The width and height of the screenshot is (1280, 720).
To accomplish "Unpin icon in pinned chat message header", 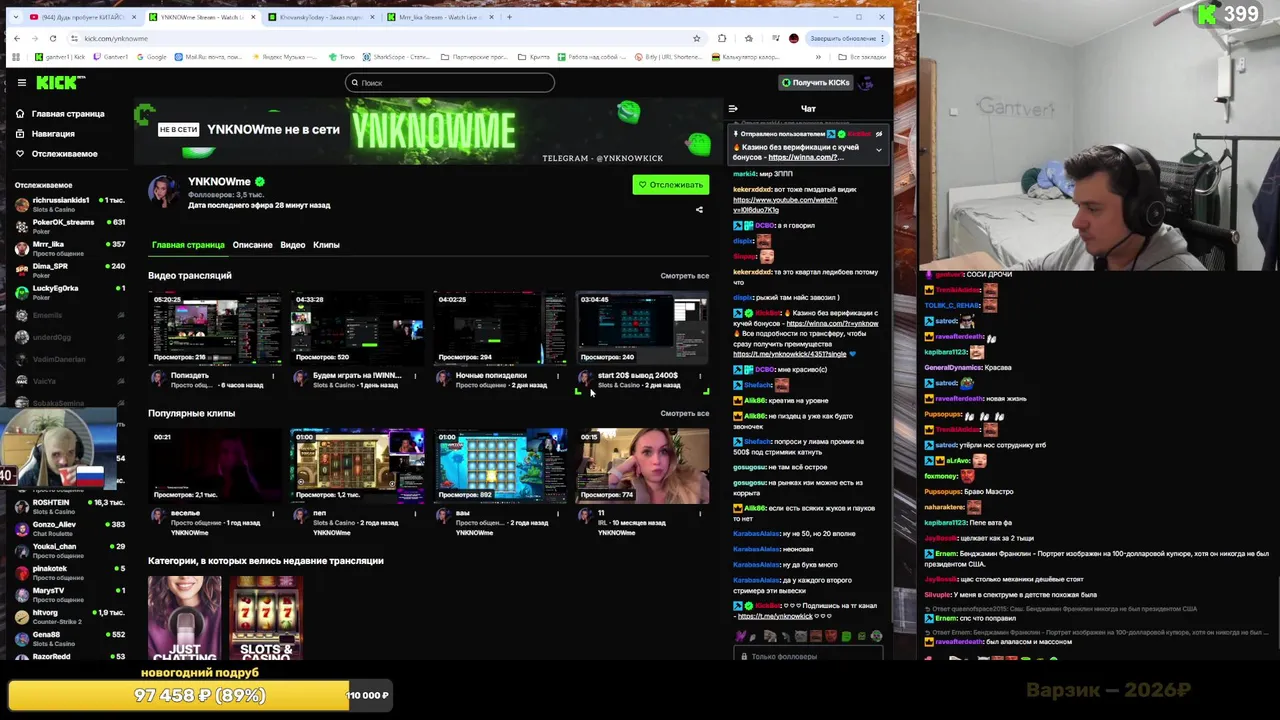I will pyautogui.click(x=879, y=134).
